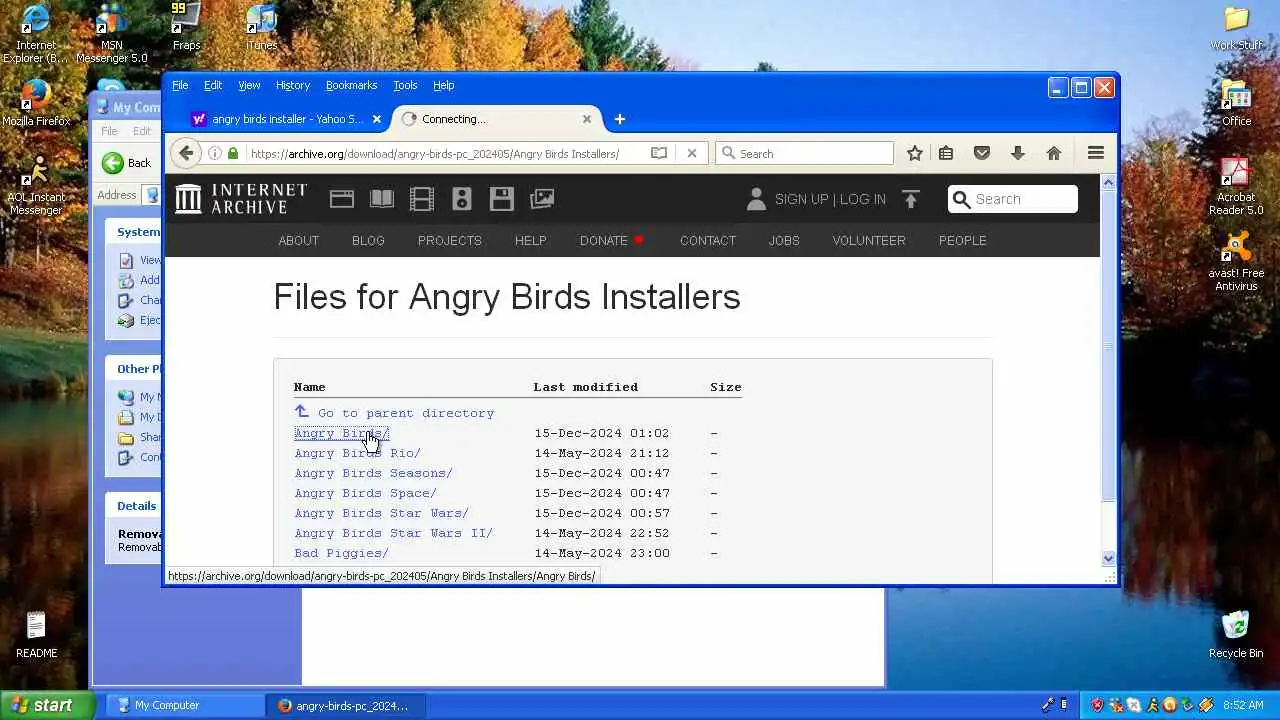
Task: Open the BLOG navigation link
Action: 368,240
